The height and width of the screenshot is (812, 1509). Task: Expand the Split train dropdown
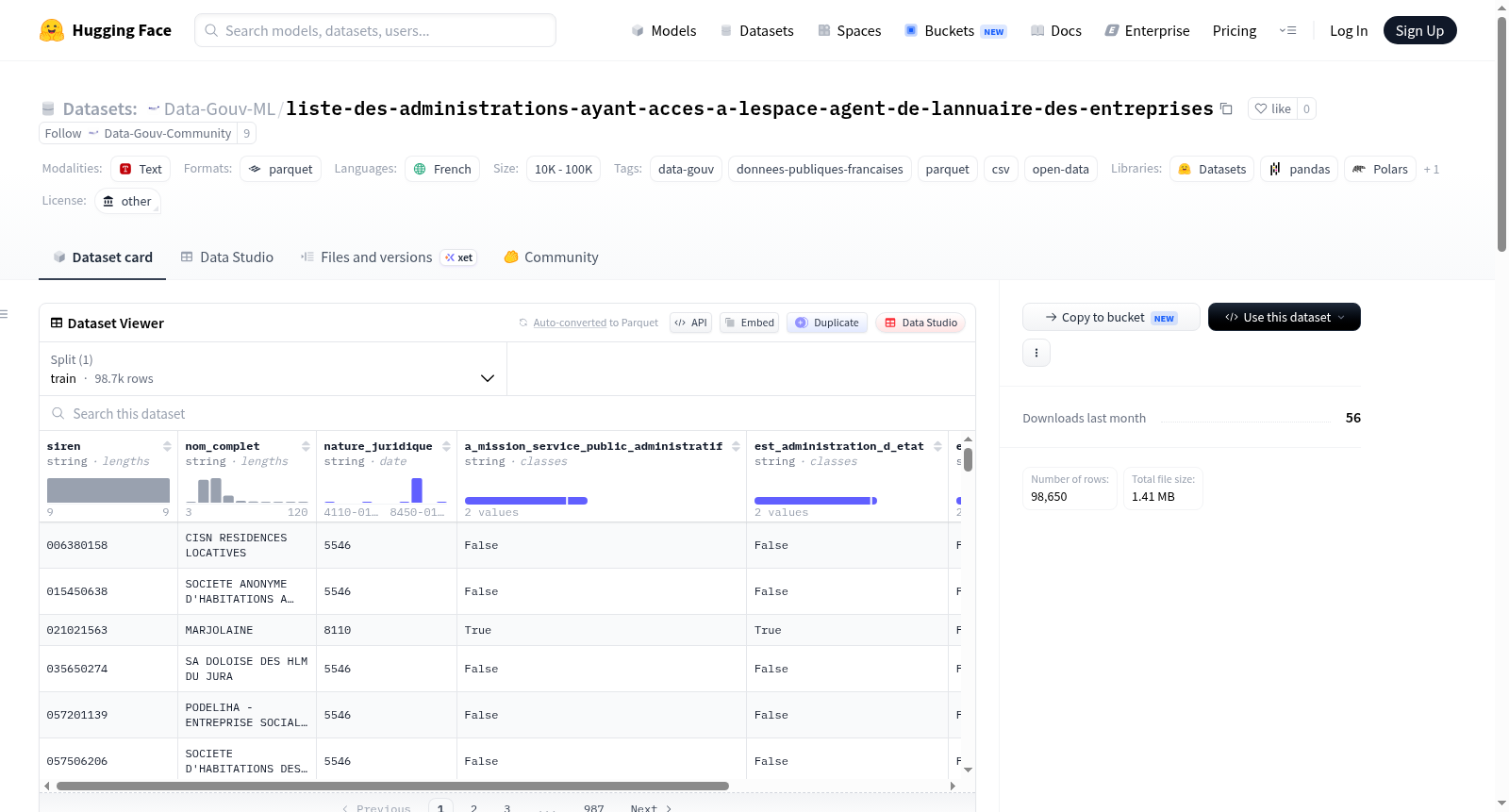click(273, 369)
